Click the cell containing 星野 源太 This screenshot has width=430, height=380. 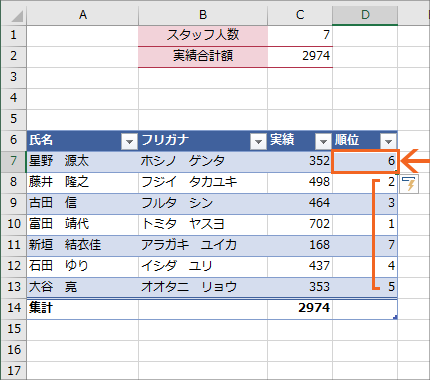click(82, 161)
